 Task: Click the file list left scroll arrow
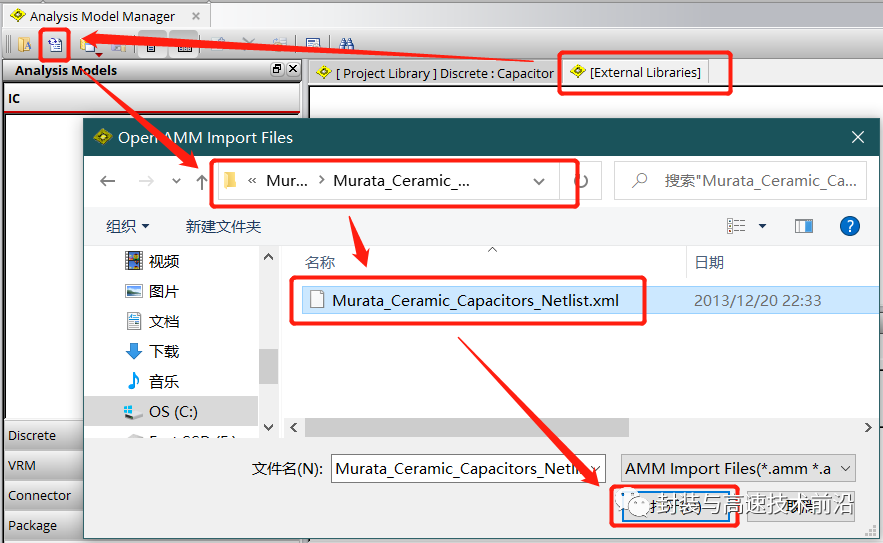coord(294,428)
